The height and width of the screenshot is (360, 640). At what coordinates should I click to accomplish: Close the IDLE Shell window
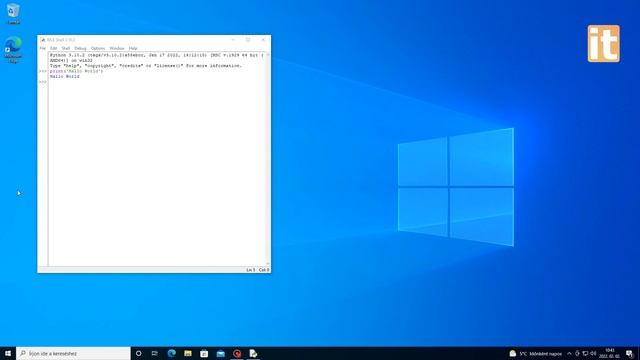click(263, 40)
